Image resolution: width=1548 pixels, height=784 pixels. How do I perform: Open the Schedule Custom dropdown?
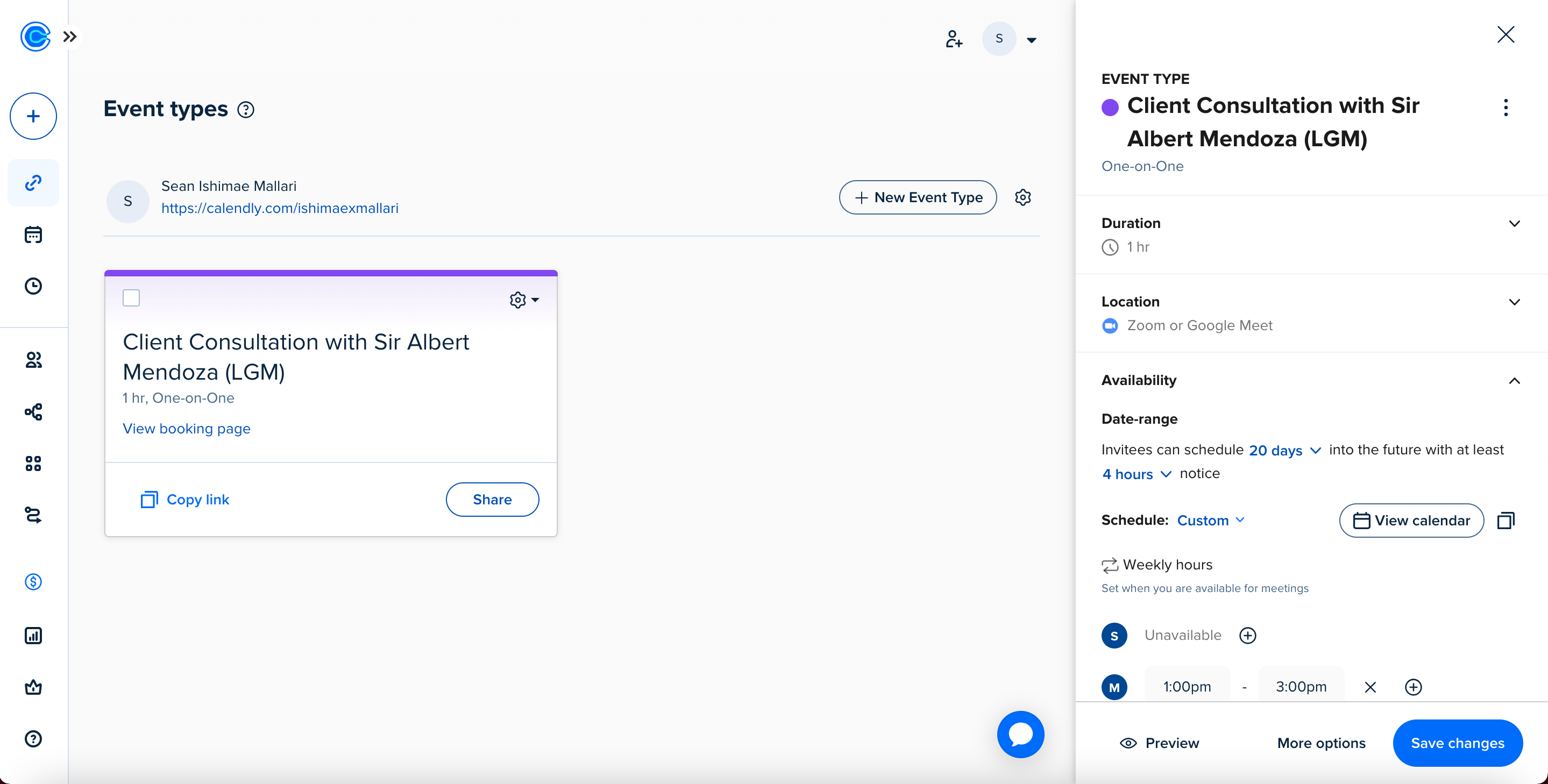click(x=1210, y=521)
